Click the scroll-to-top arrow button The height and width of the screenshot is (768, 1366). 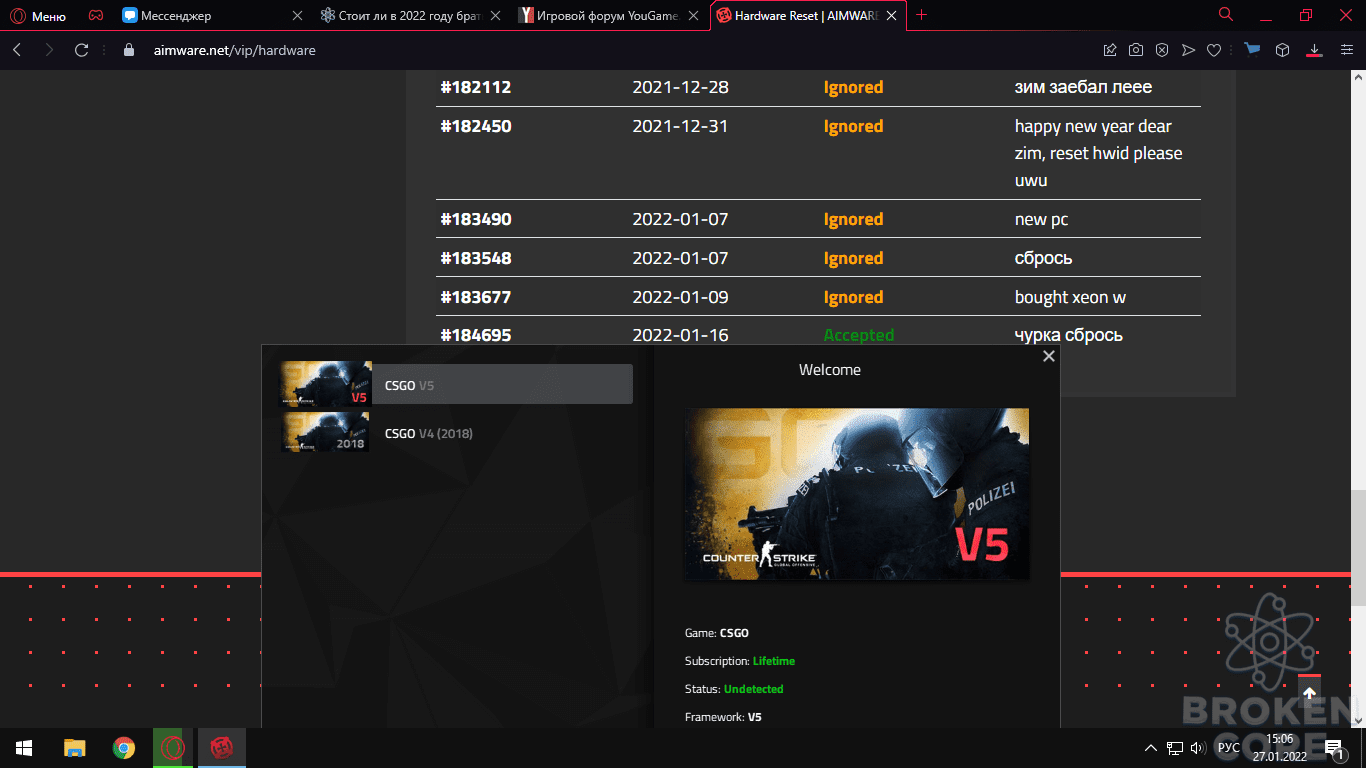(1309, 693)
